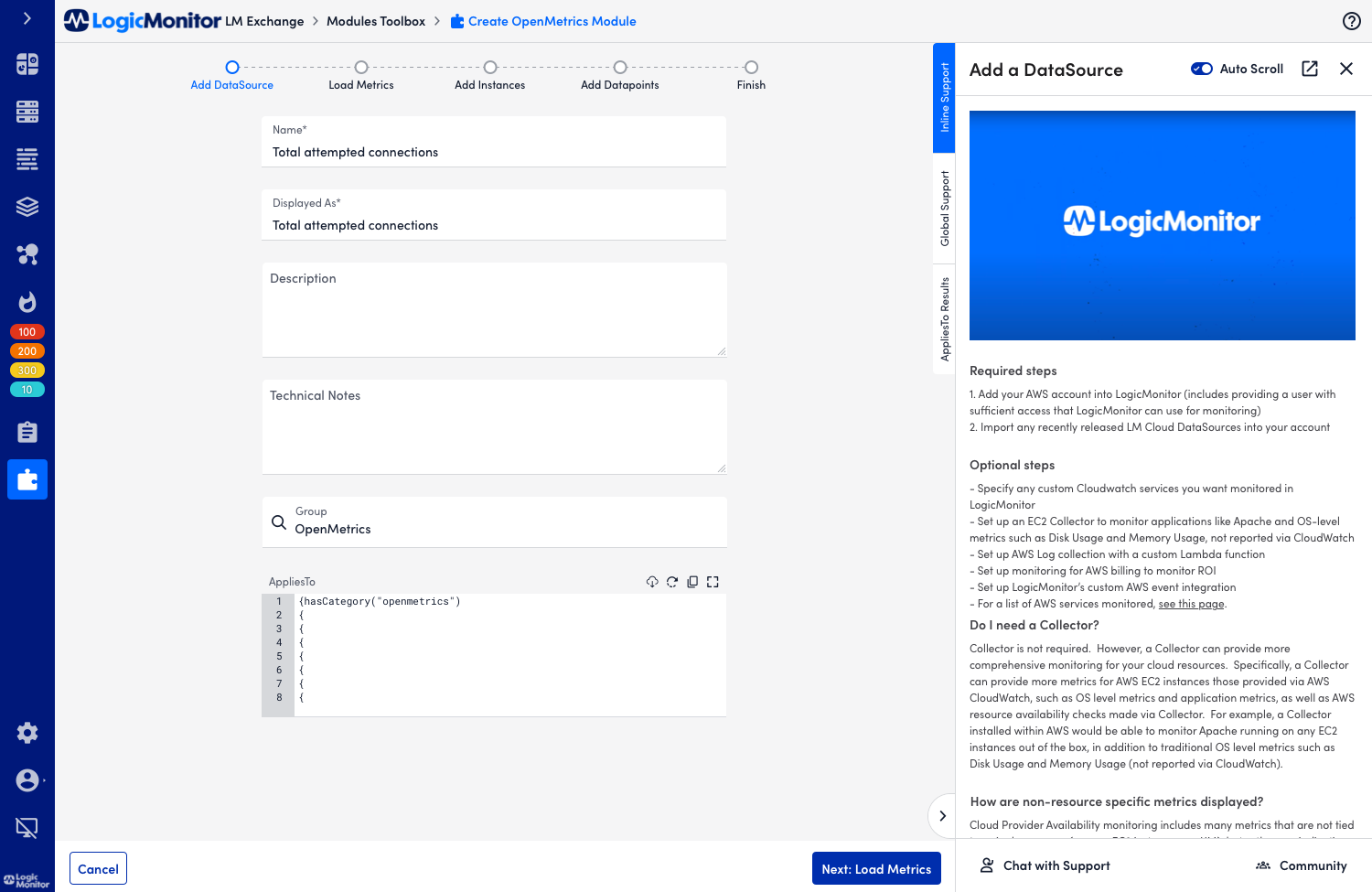Toggle the Auto Scroll switch
The image size is (1372, 892).
1202,69
